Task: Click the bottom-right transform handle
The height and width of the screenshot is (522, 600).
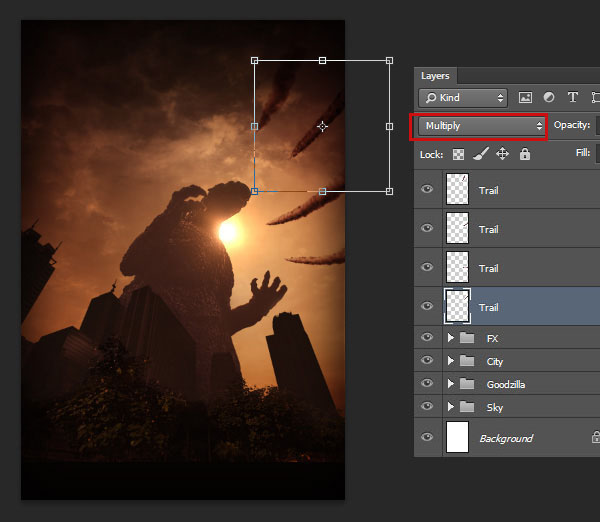Action: (x=389, y=191)
